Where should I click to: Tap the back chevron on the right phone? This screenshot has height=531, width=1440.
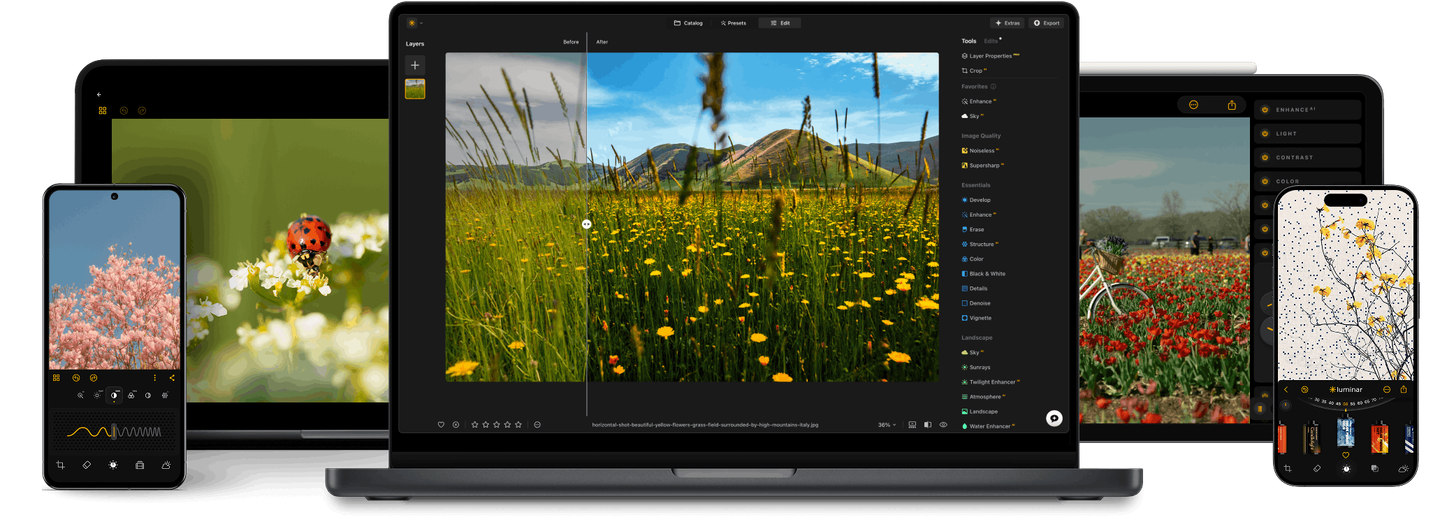click(x=1286, y=389)
